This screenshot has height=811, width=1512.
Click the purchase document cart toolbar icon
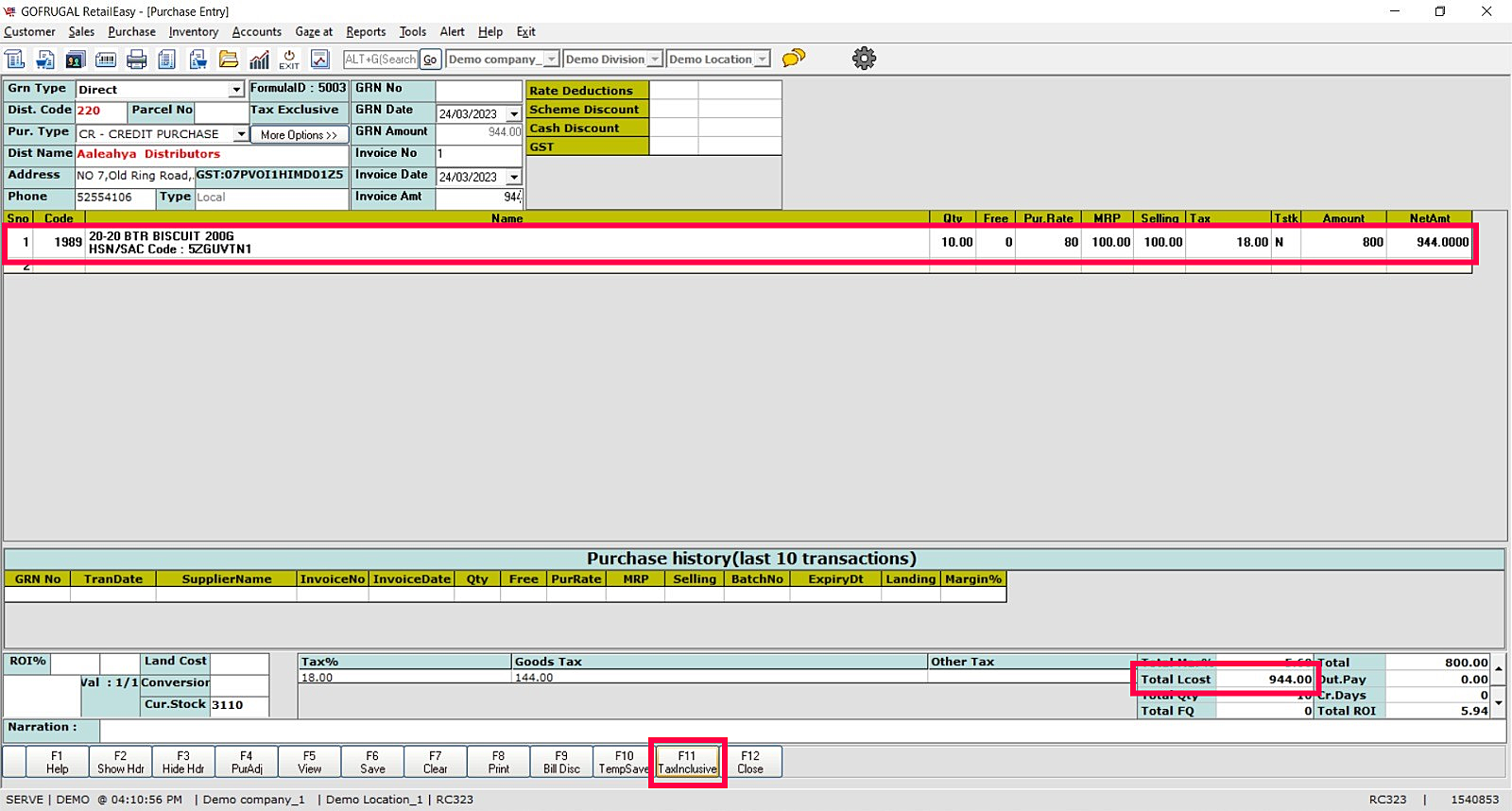(x=198, y=59)
